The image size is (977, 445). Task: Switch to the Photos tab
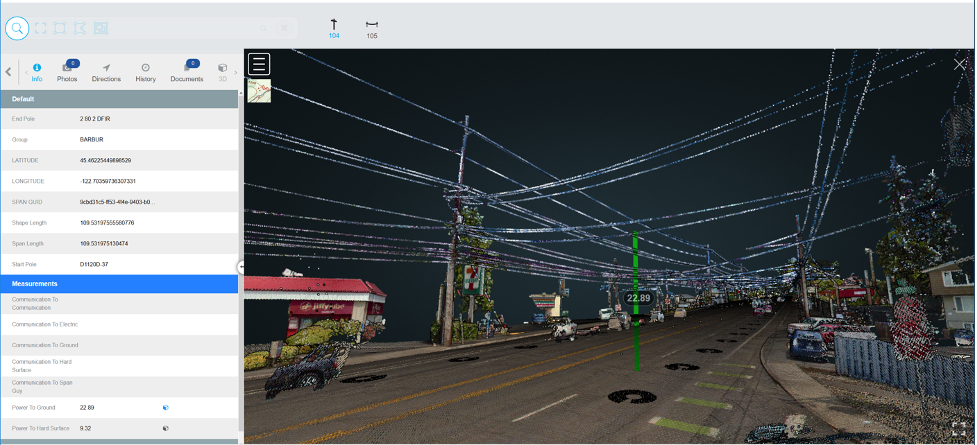point(68,71)
